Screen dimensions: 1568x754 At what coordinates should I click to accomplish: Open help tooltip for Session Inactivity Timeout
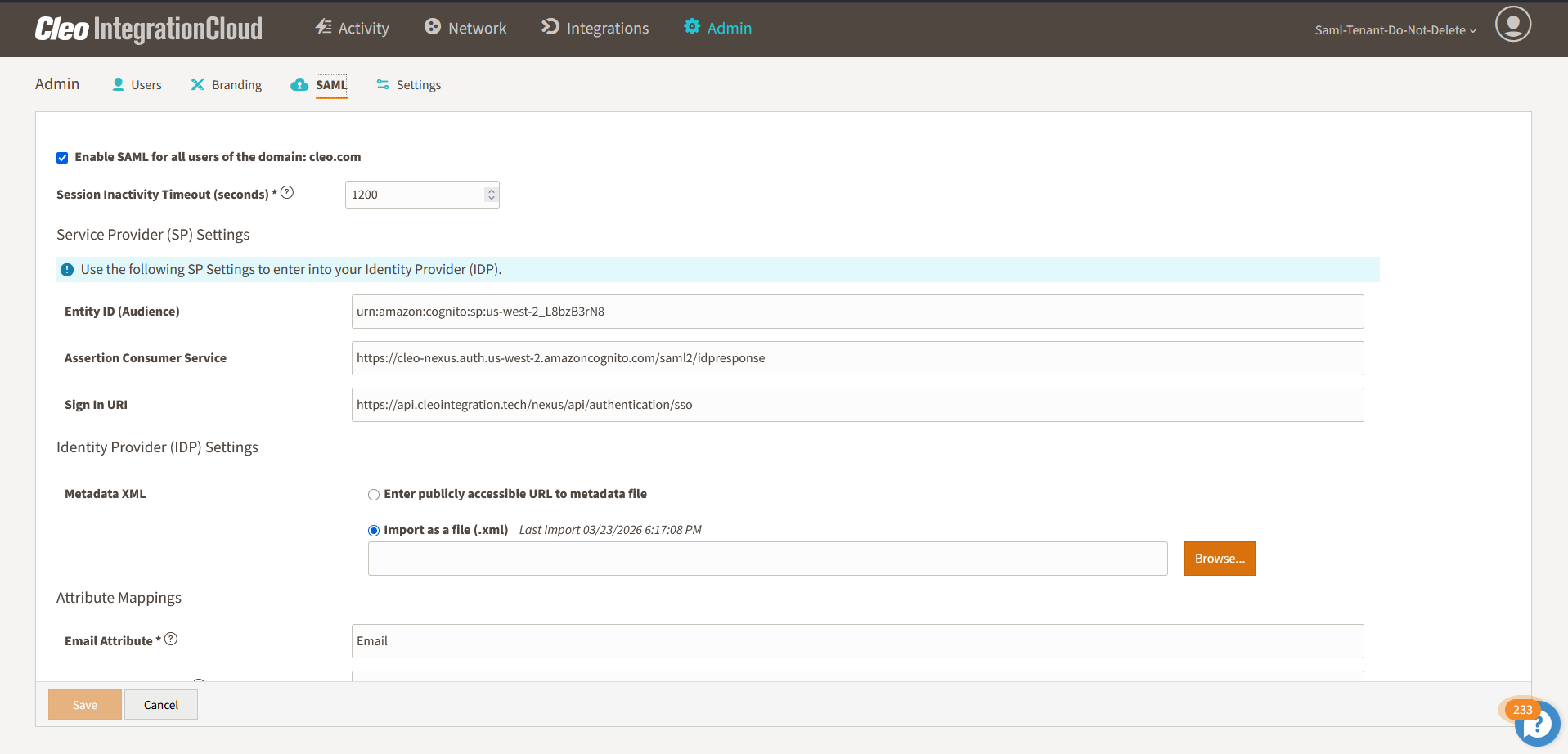[287, 193]
